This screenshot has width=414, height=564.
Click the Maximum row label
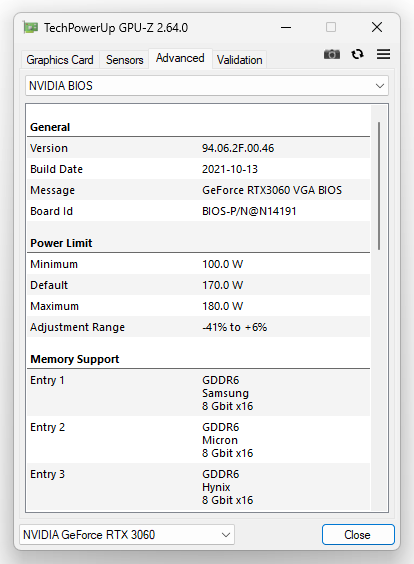click(54, 306)
